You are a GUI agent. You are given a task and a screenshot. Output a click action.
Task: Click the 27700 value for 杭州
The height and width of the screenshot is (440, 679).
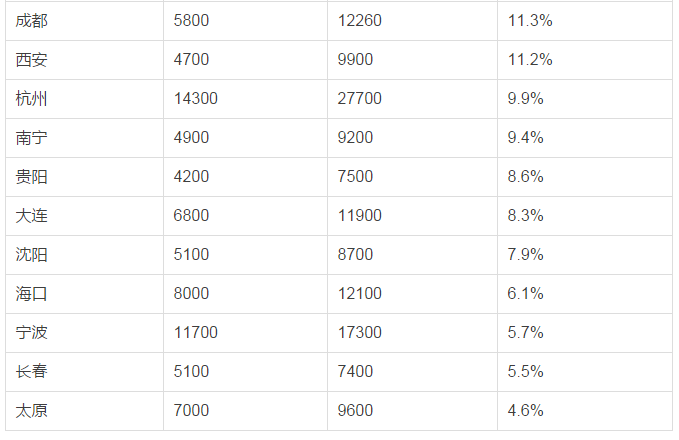tap(361, 99)
